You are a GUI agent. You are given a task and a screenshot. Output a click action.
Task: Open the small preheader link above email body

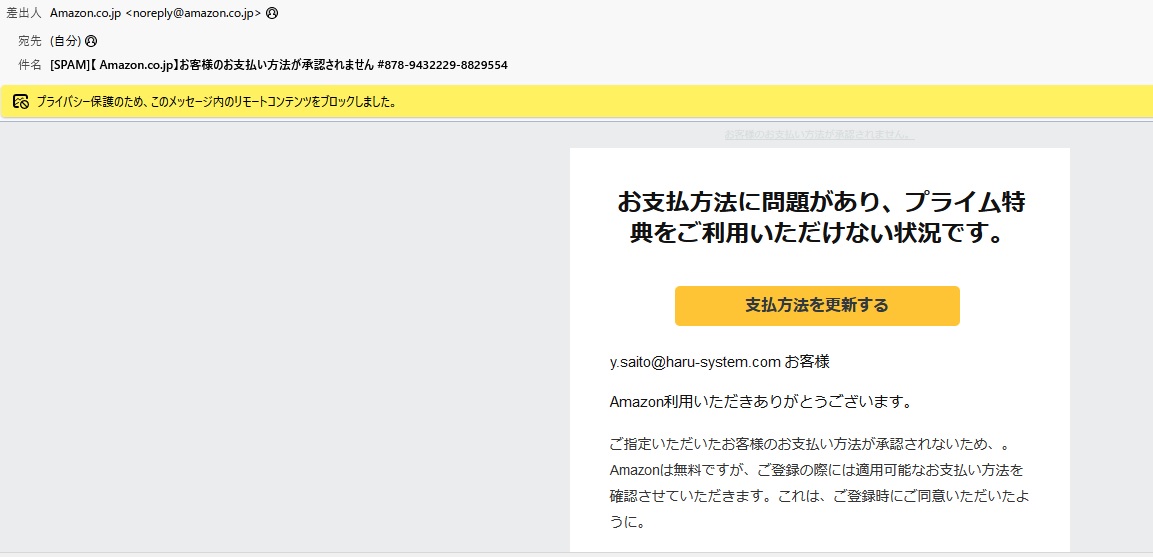click(x=818, y=134)
